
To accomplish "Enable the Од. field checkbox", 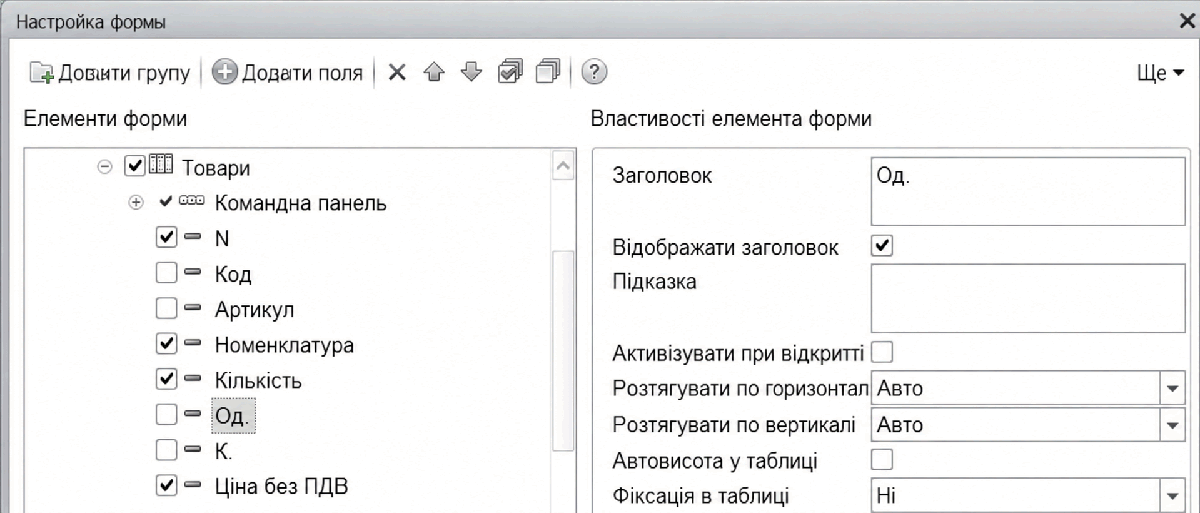I will pyautogui.click(x=167, y=416).
